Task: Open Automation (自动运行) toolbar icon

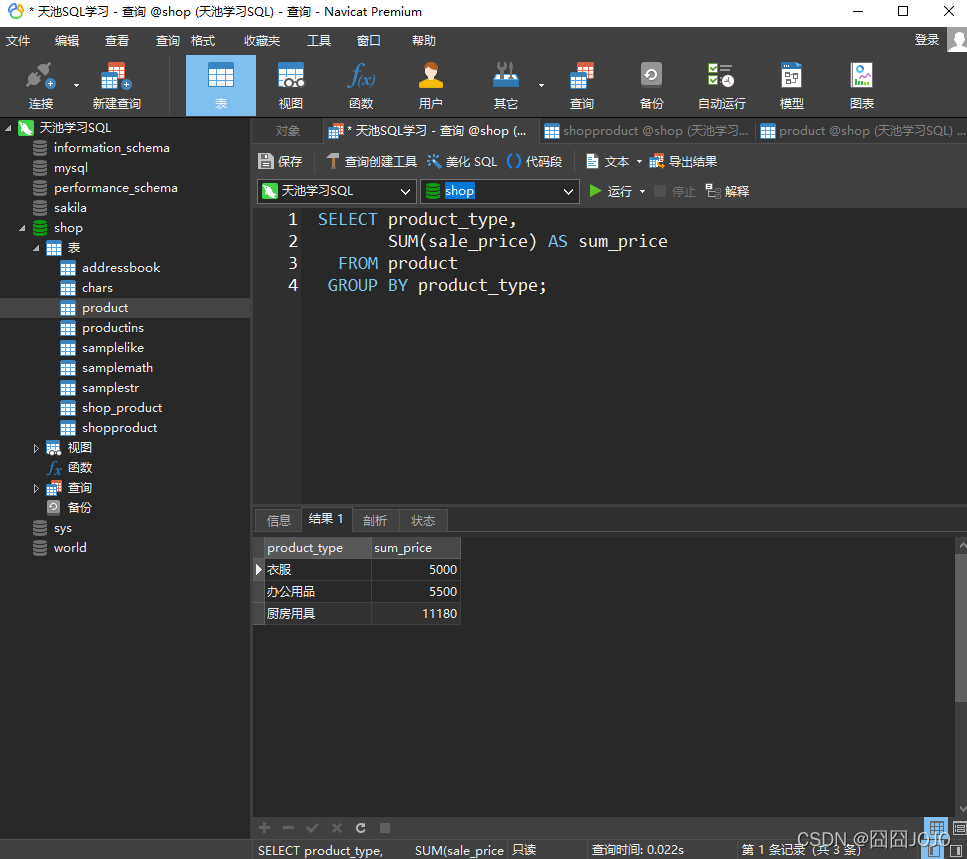Action: pos(722,85)
